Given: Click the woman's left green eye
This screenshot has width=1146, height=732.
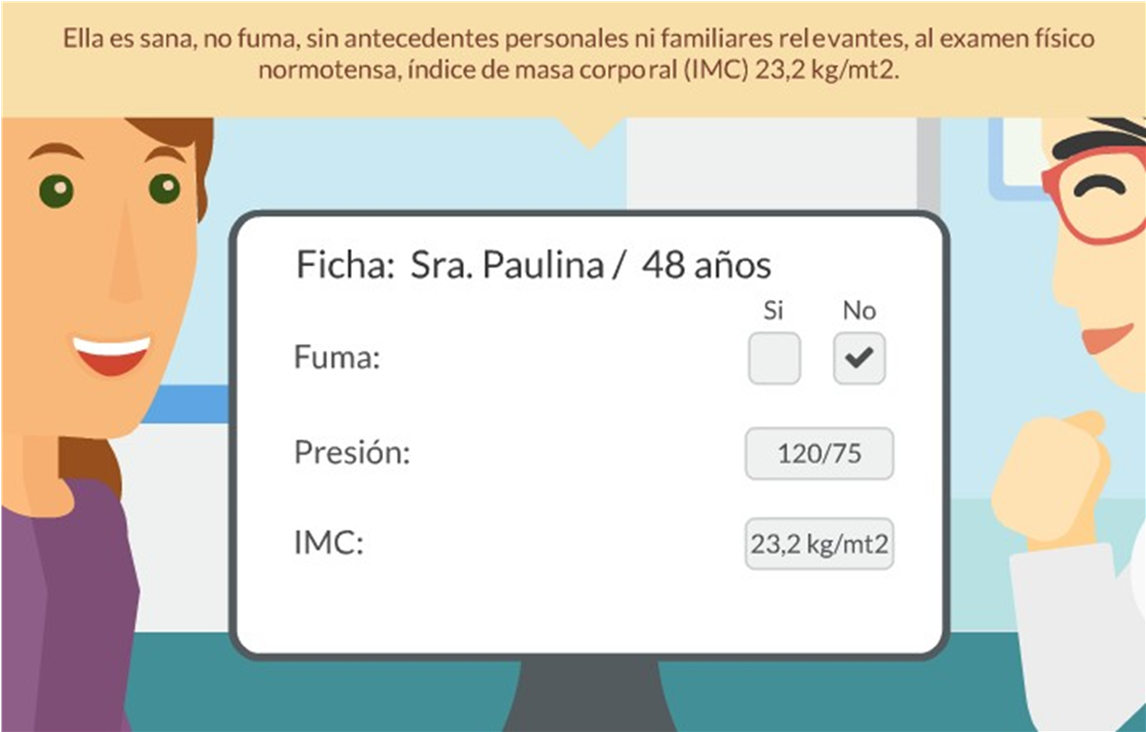Looking at the screenshot, I should pyautogui.click(x=56, y=191).
